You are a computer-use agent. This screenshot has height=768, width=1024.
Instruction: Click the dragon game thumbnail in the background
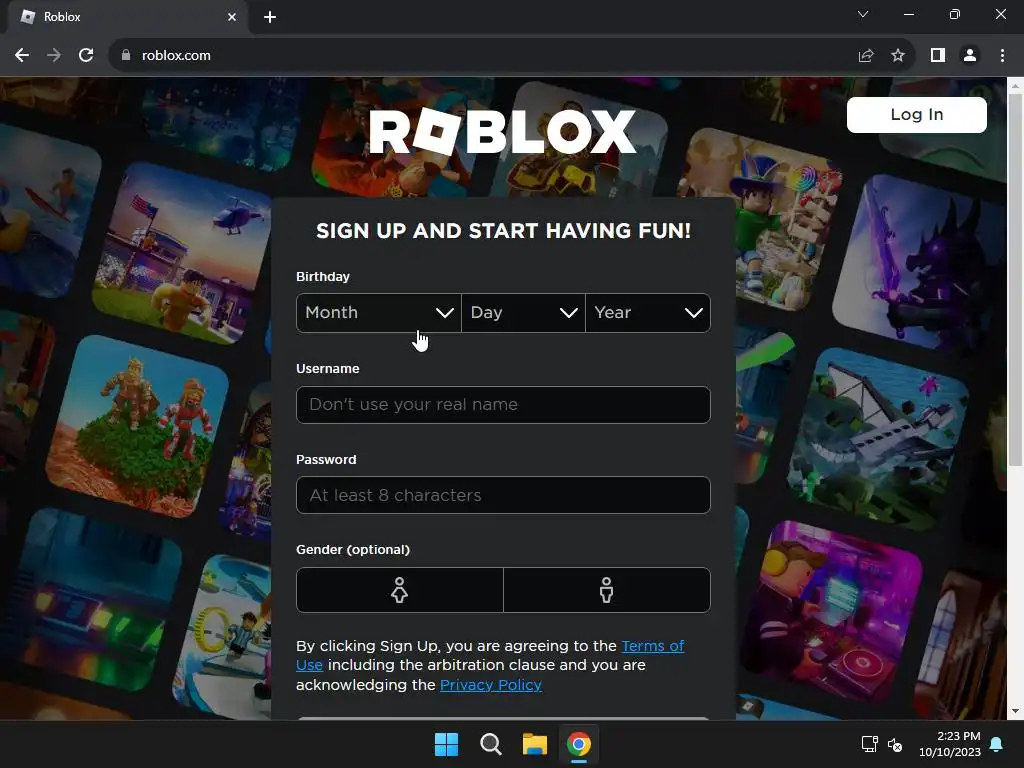click(x=921, y=261)
